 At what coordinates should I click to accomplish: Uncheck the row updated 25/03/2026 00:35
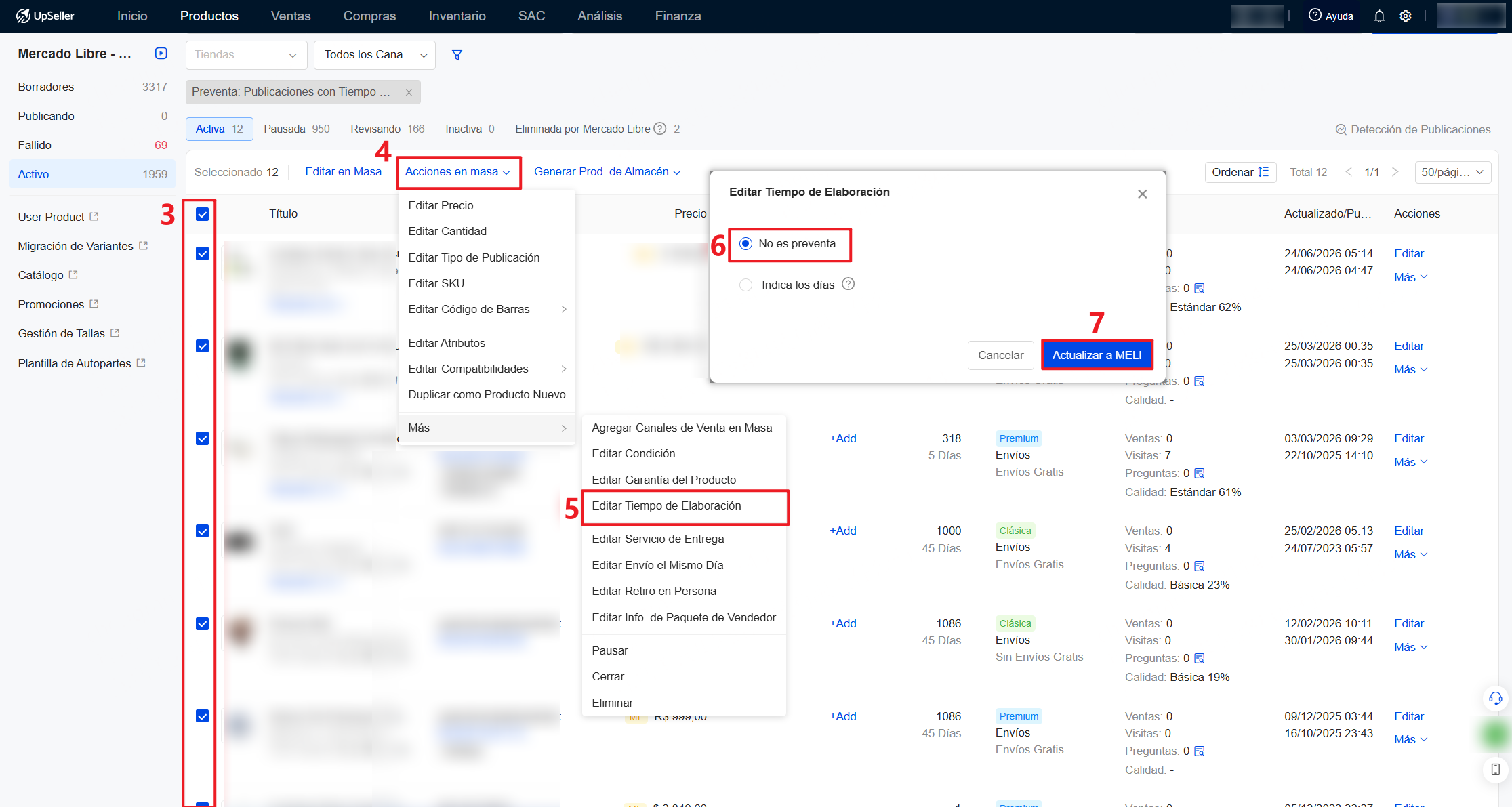(x=202, y=346)
